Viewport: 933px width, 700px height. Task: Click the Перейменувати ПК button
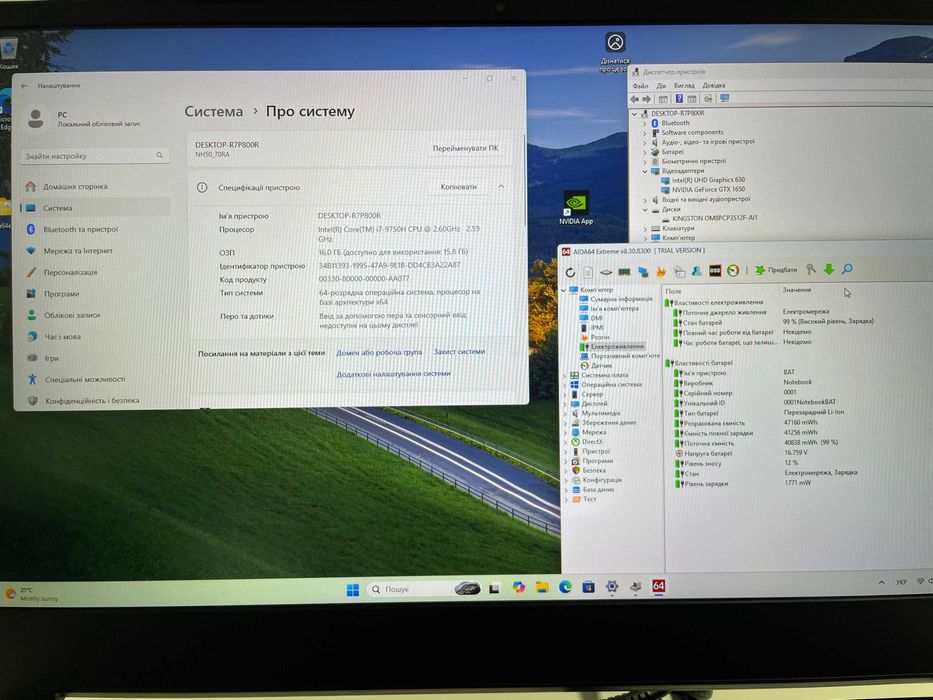[x=465, y=148]
